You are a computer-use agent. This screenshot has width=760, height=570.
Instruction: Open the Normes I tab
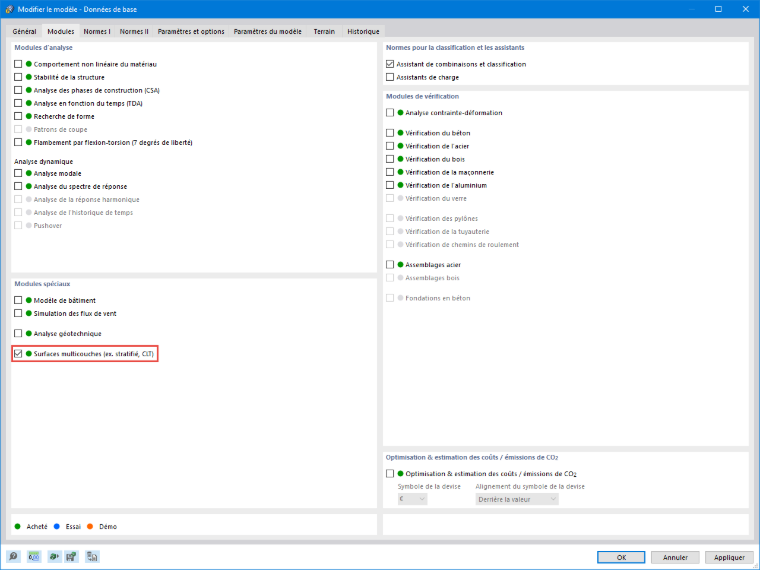point(97,32)
